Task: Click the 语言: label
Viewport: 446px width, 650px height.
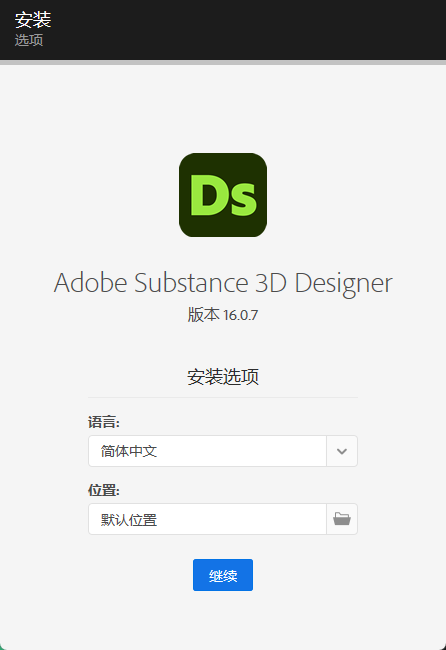Action: pos(104,422)
